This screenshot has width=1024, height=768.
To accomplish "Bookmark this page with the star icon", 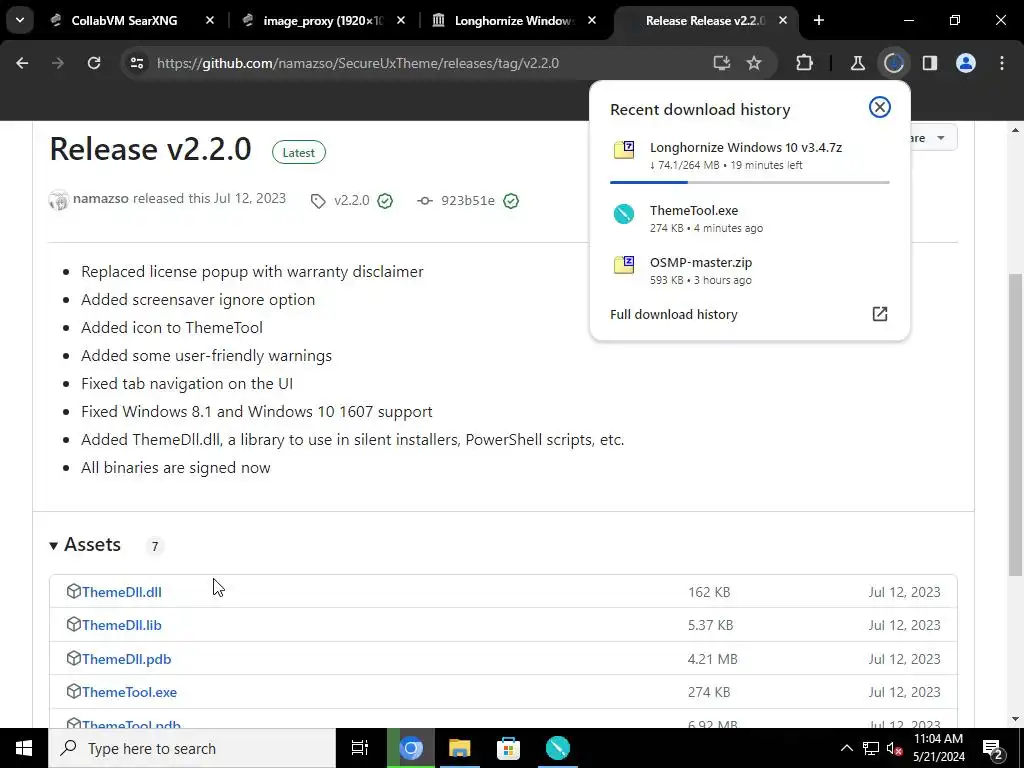I will [x=754, y=63].
